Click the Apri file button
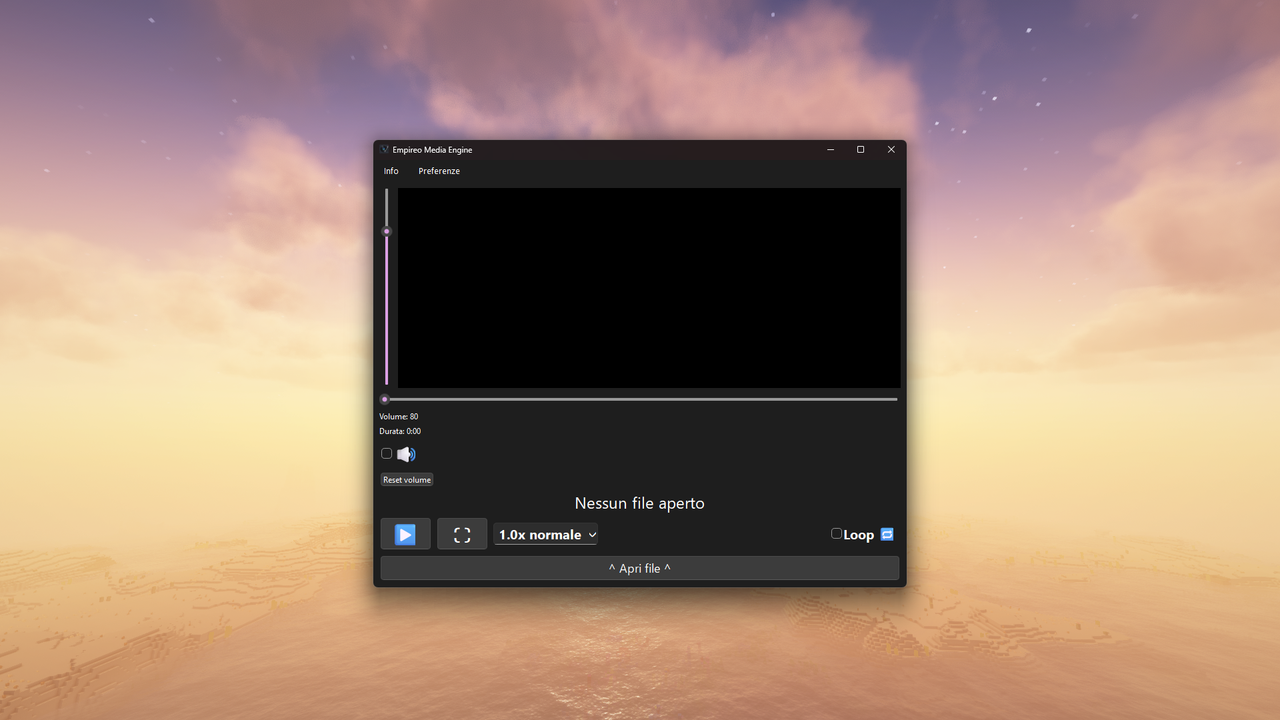The height and width of the screenshot is (720, 1280). pos(640,568)
